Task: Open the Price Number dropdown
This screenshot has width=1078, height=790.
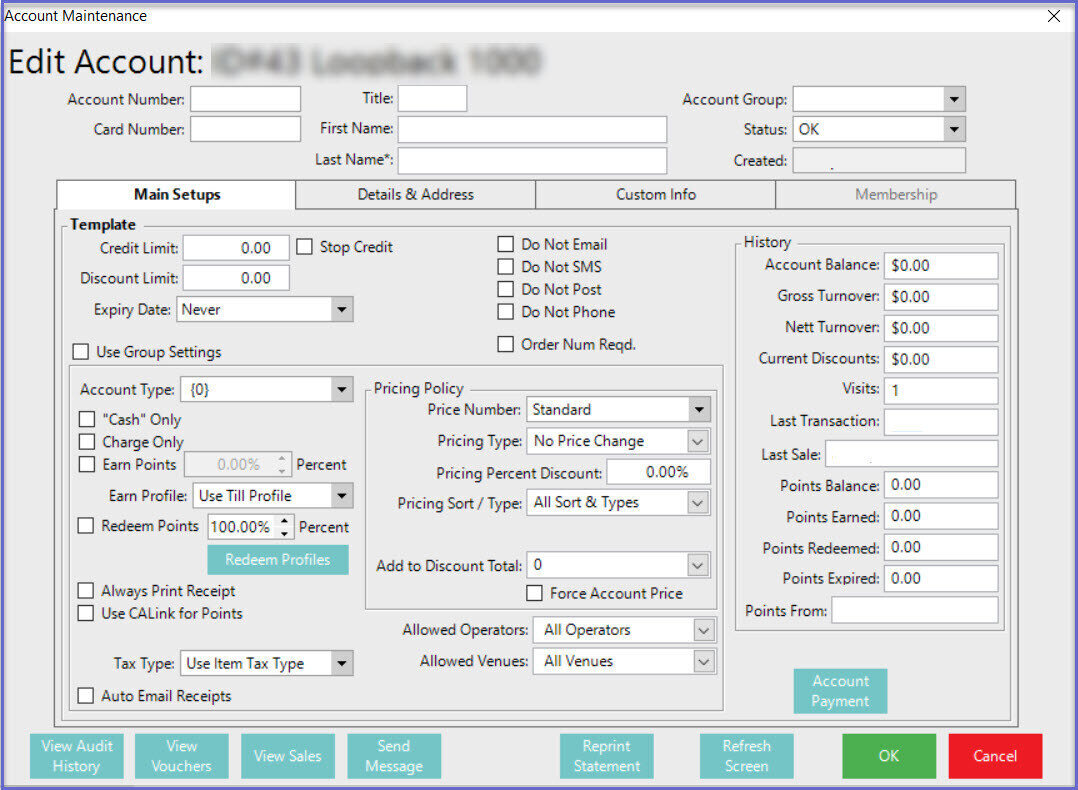Action: tap(698, 410)
